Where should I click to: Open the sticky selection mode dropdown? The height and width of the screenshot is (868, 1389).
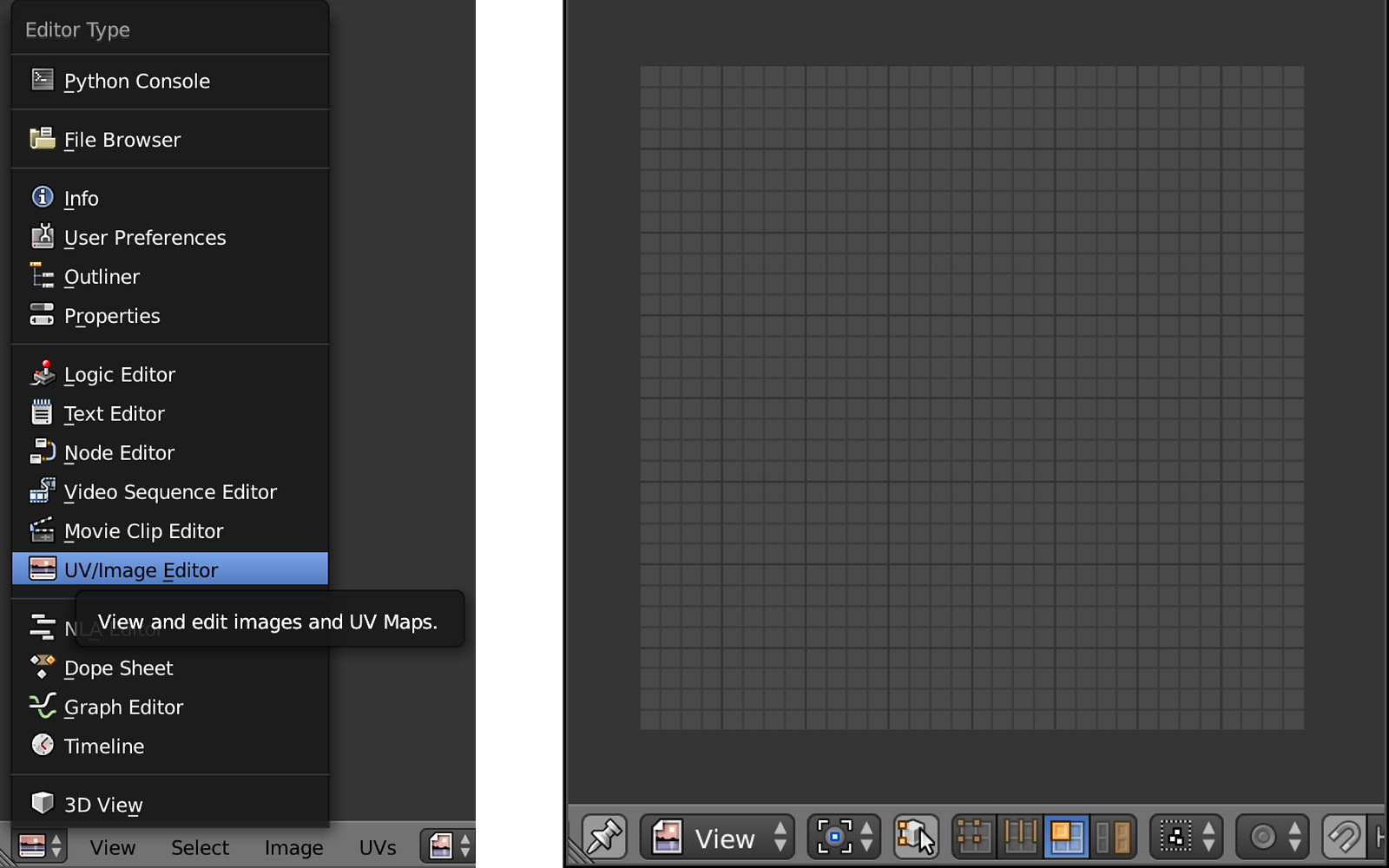pos(1186,838)
